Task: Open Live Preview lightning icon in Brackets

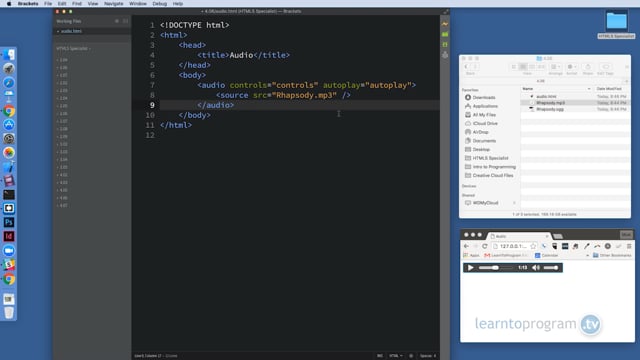Action: (445, 24)
